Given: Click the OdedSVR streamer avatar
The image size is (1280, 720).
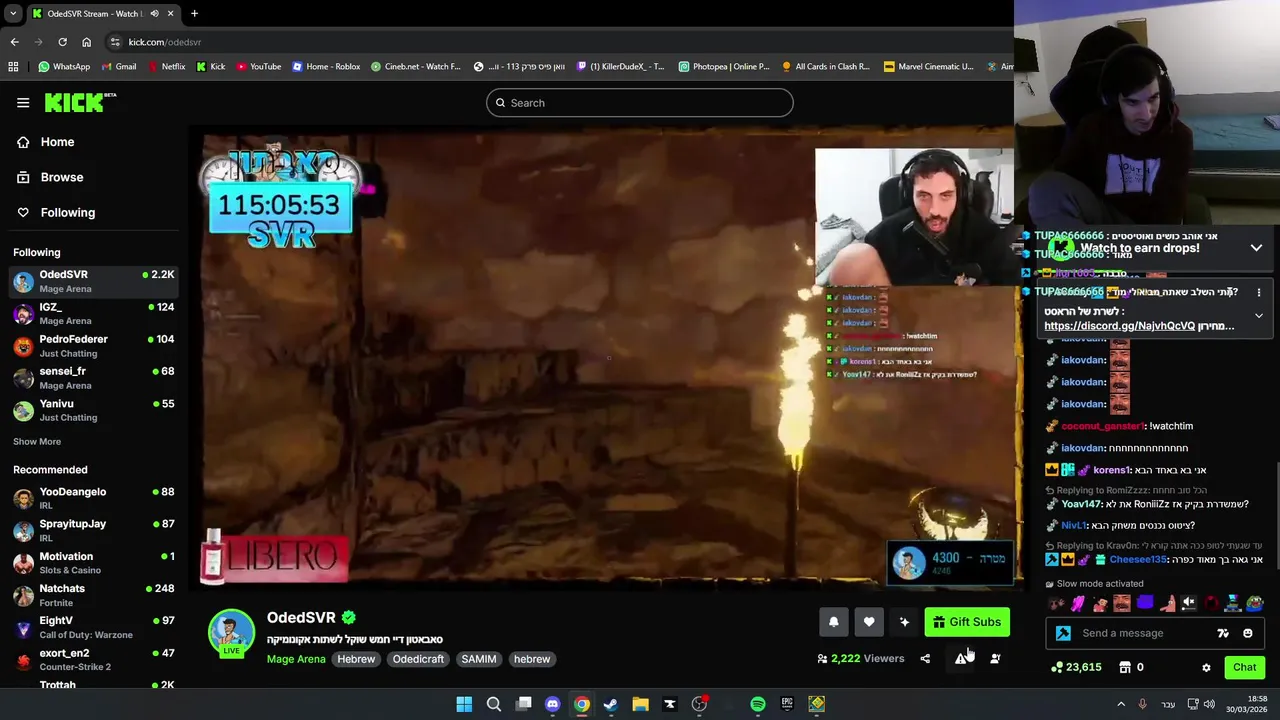Looking at the screenshot, I should click(231, 632).
